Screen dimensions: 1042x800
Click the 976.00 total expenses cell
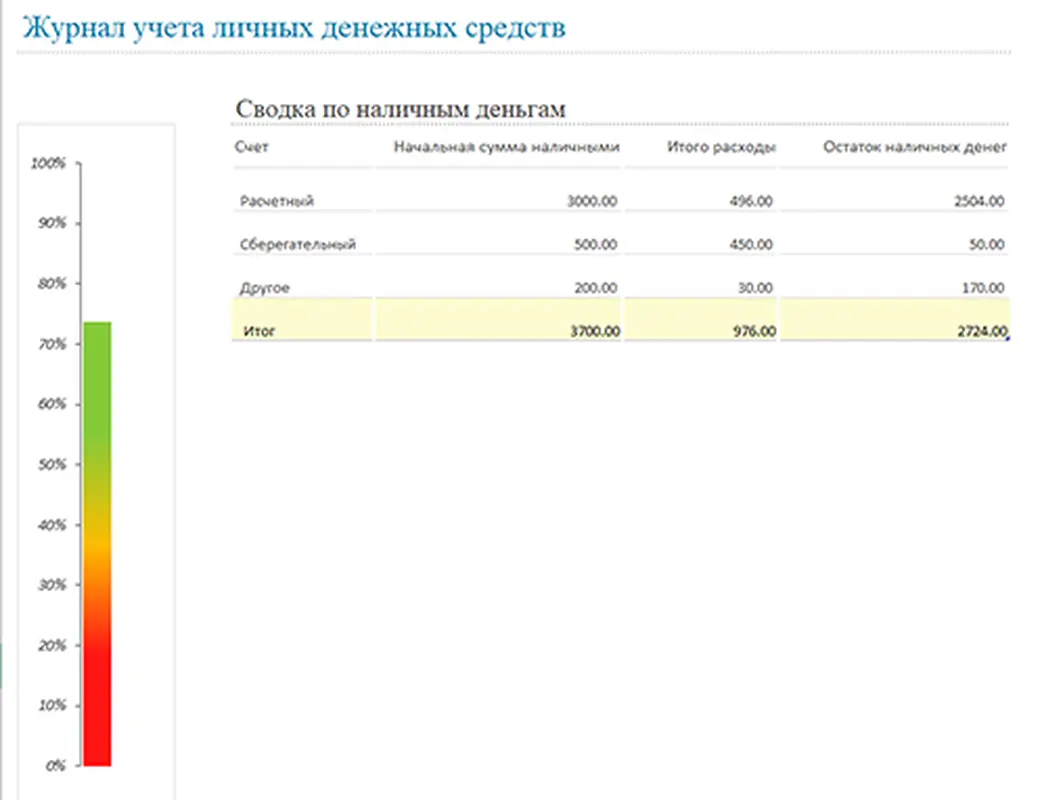pyautogui.click(x=753, y=331)
